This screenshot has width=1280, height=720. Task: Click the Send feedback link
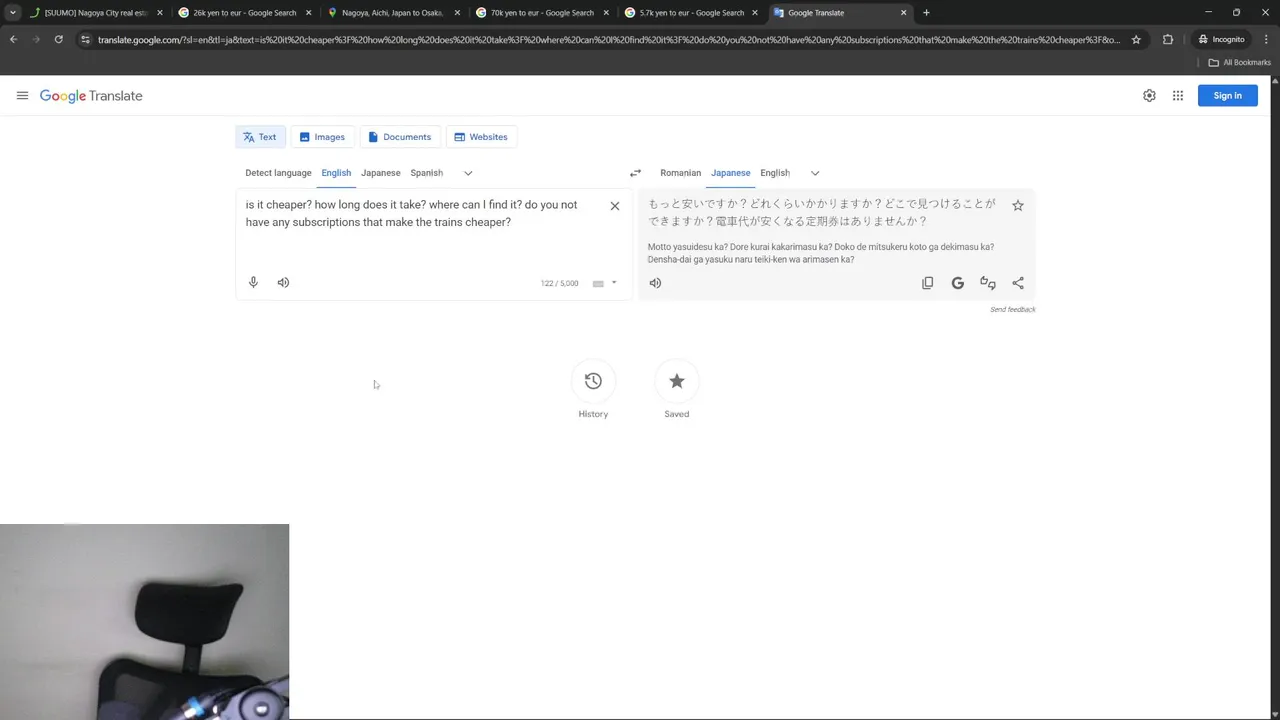(1012, 310)
